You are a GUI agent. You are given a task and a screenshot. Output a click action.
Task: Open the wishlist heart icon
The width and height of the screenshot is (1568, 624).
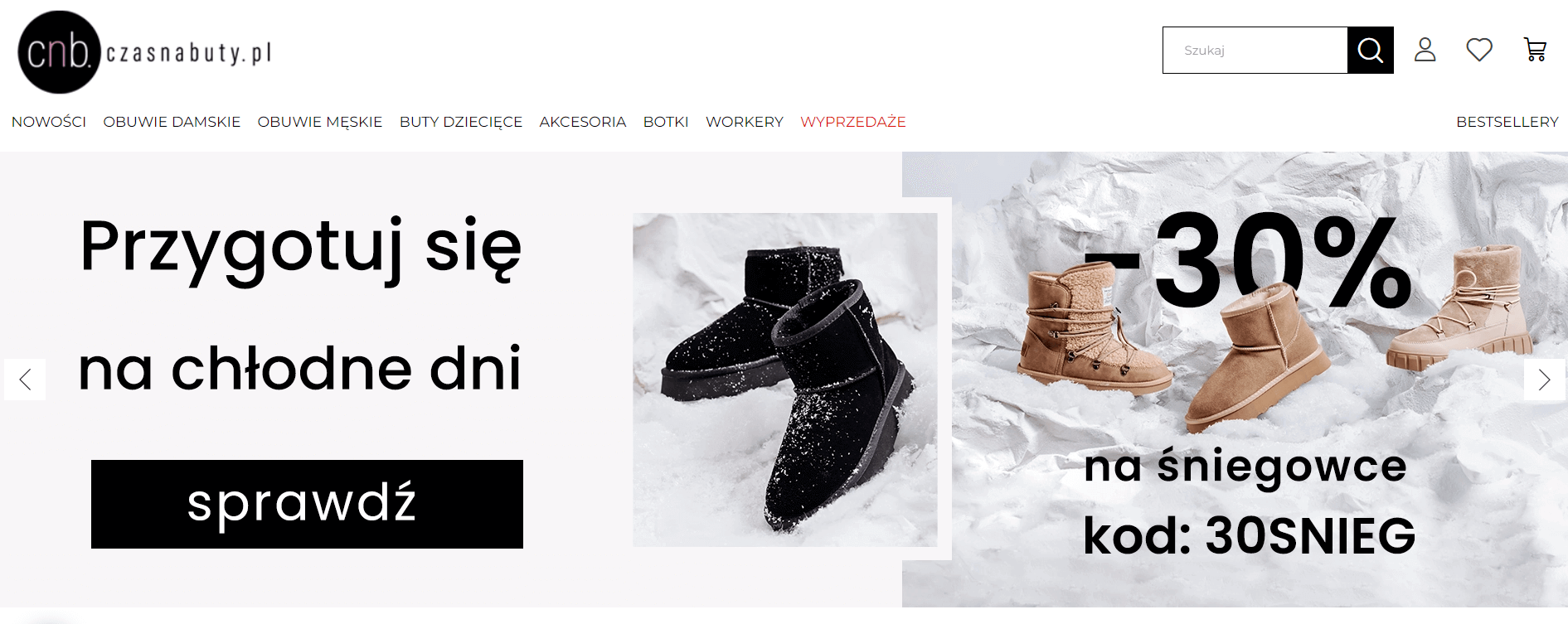tap(1479, 50)
